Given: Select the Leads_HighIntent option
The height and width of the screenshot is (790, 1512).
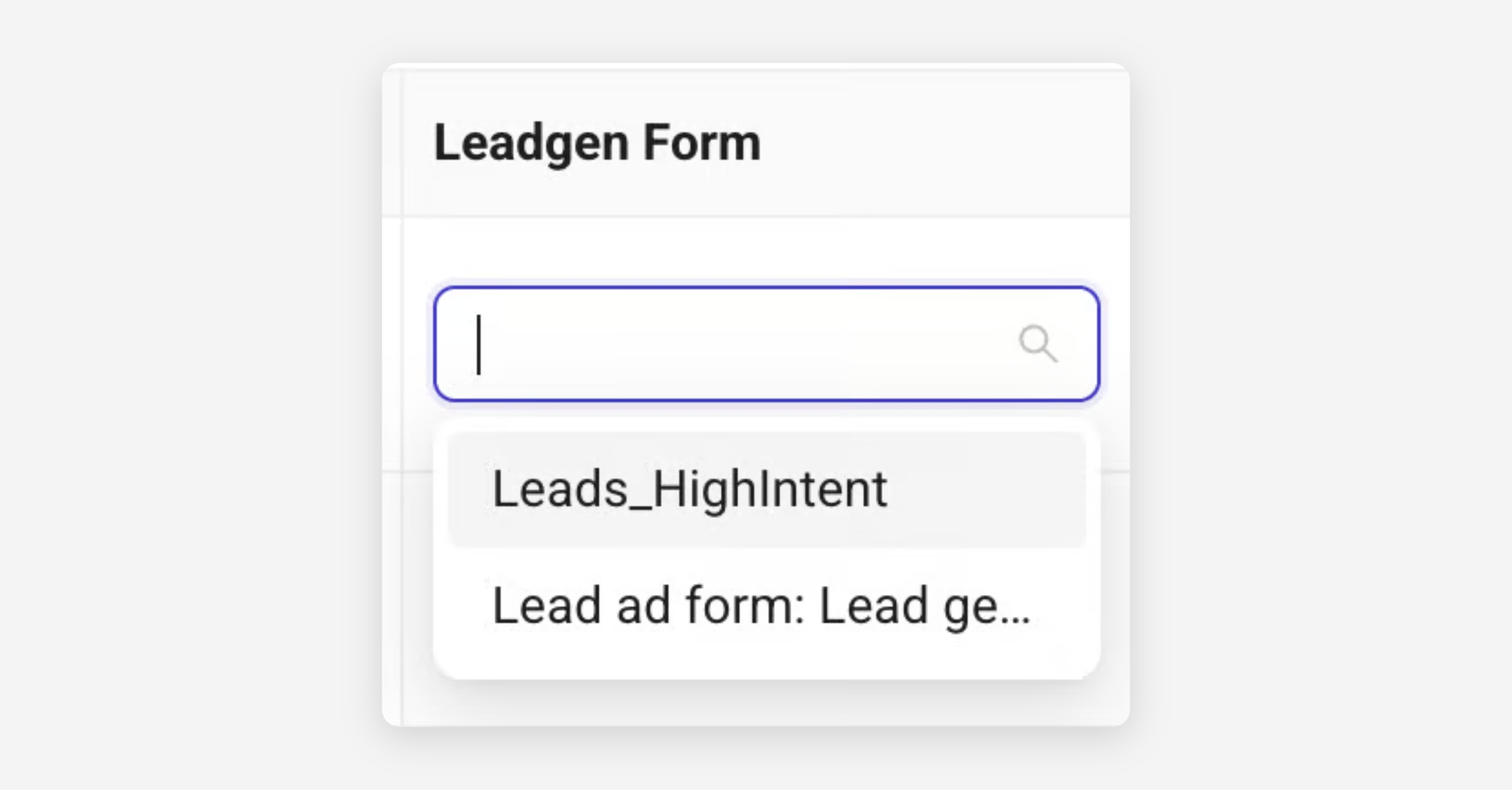Looking at the screenshot, I should click(x=766, y=489).
